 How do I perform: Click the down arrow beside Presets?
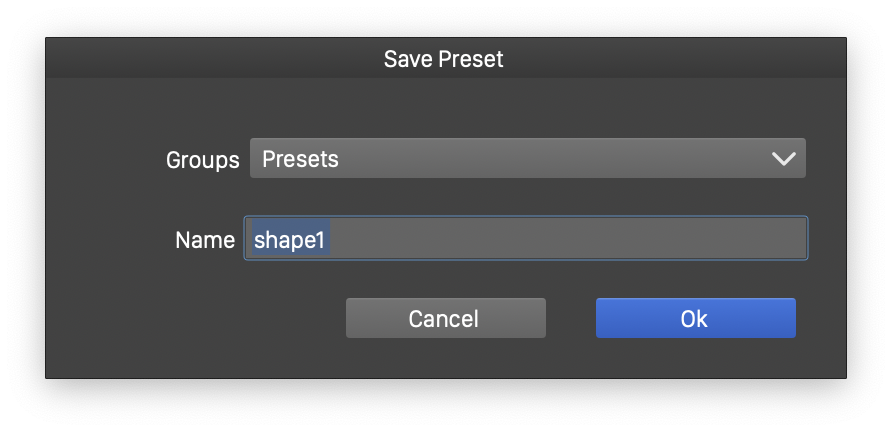pos(783,159)
